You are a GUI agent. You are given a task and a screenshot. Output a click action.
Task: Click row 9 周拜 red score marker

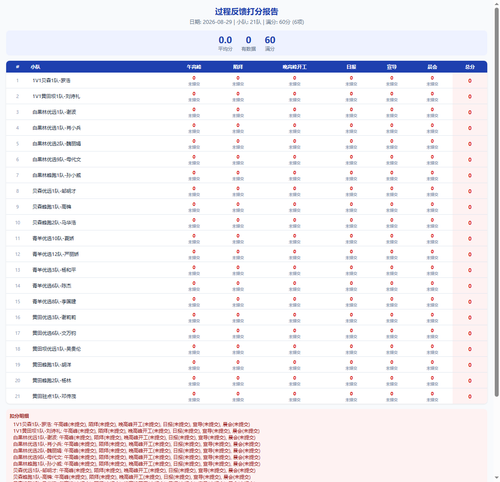(238, 204)
